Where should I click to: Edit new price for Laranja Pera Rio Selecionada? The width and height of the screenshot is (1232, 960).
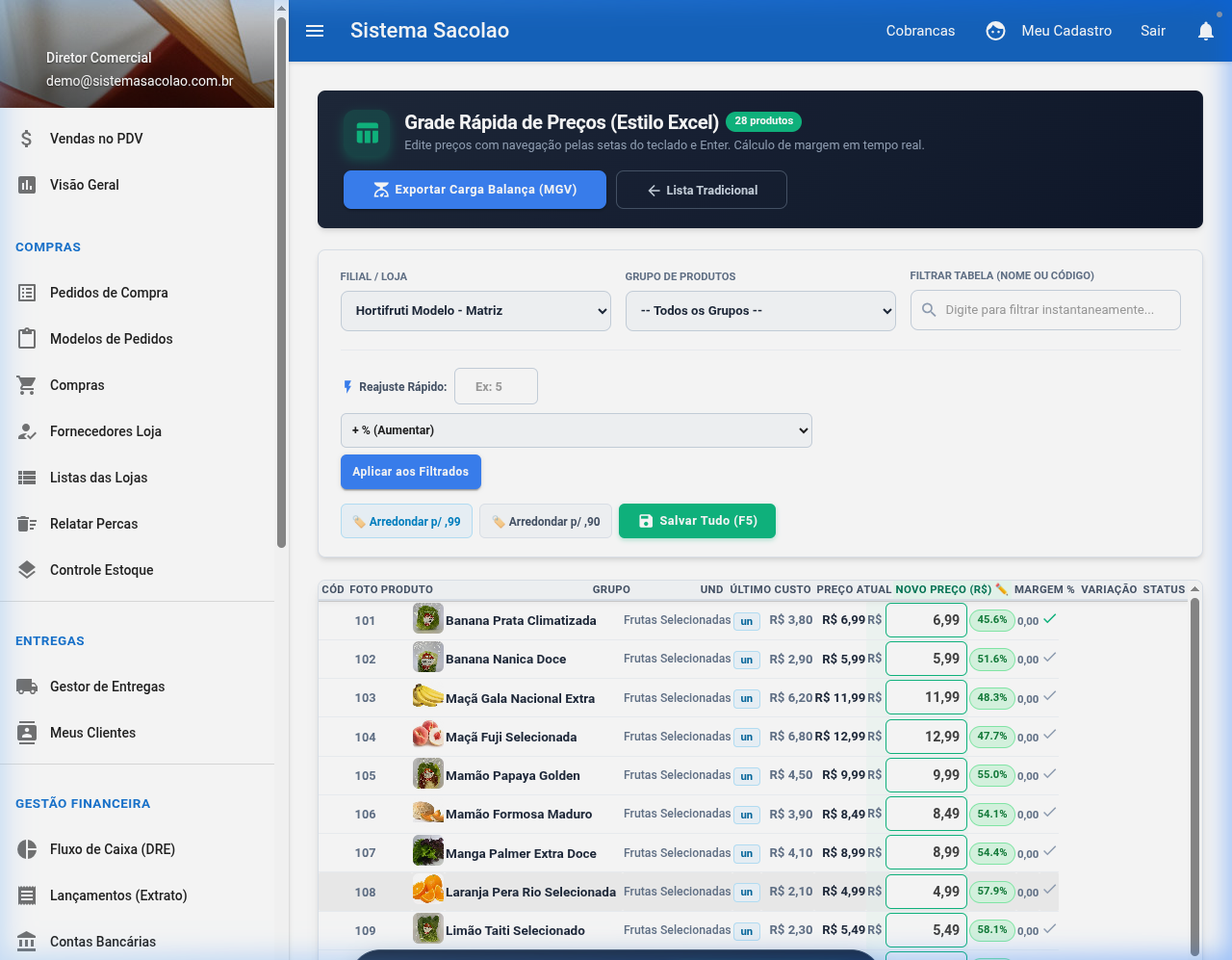926,892
